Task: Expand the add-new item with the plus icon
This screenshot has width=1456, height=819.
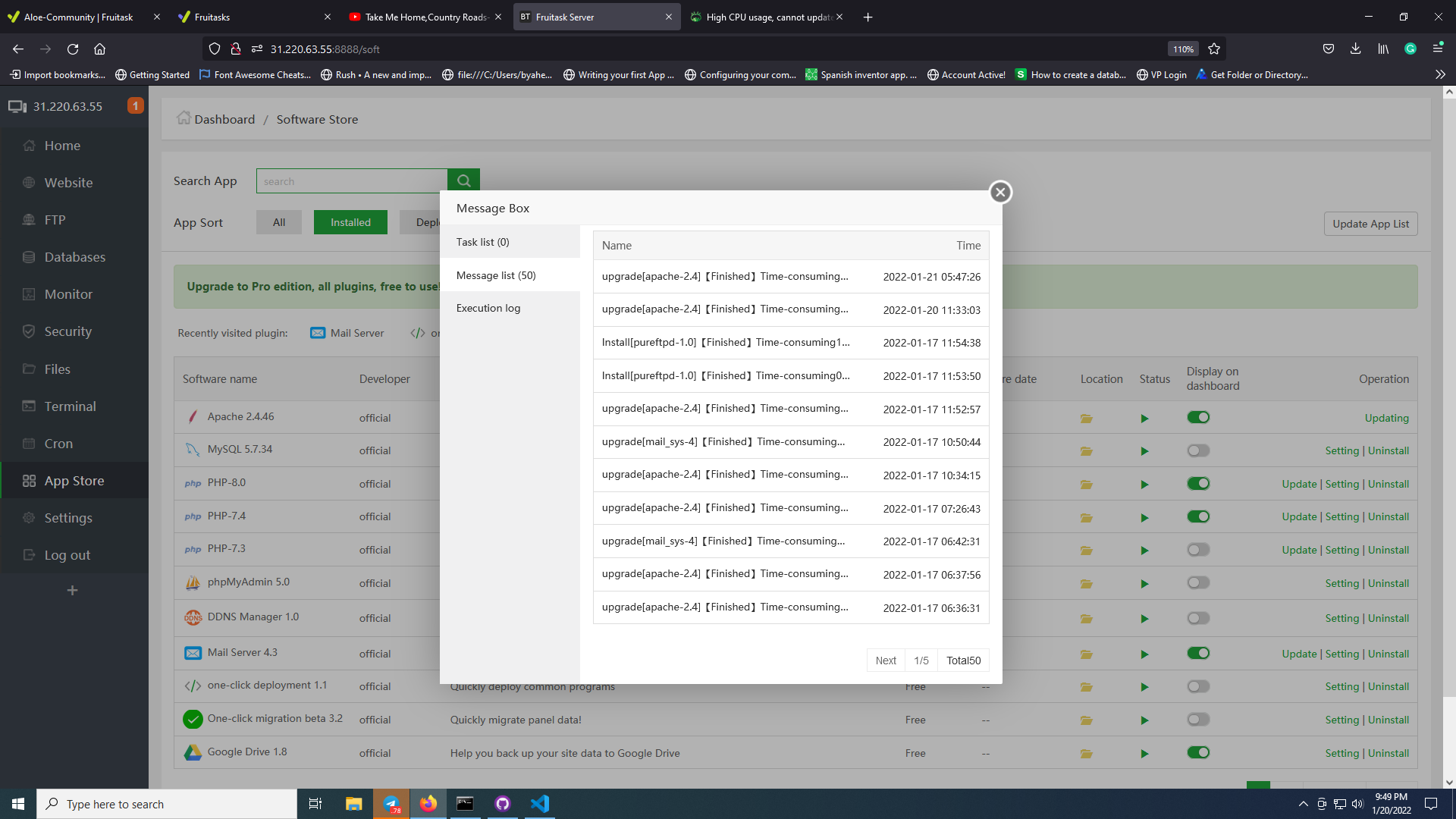Action: pos(72,590)
